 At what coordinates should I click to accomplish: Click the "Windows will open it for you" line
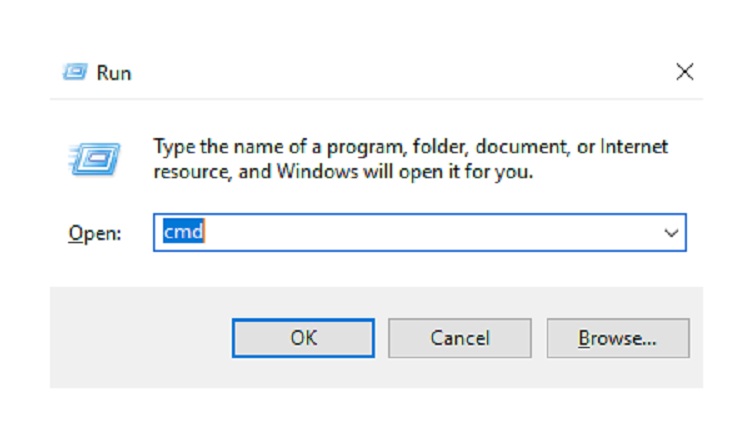(400, 171)
